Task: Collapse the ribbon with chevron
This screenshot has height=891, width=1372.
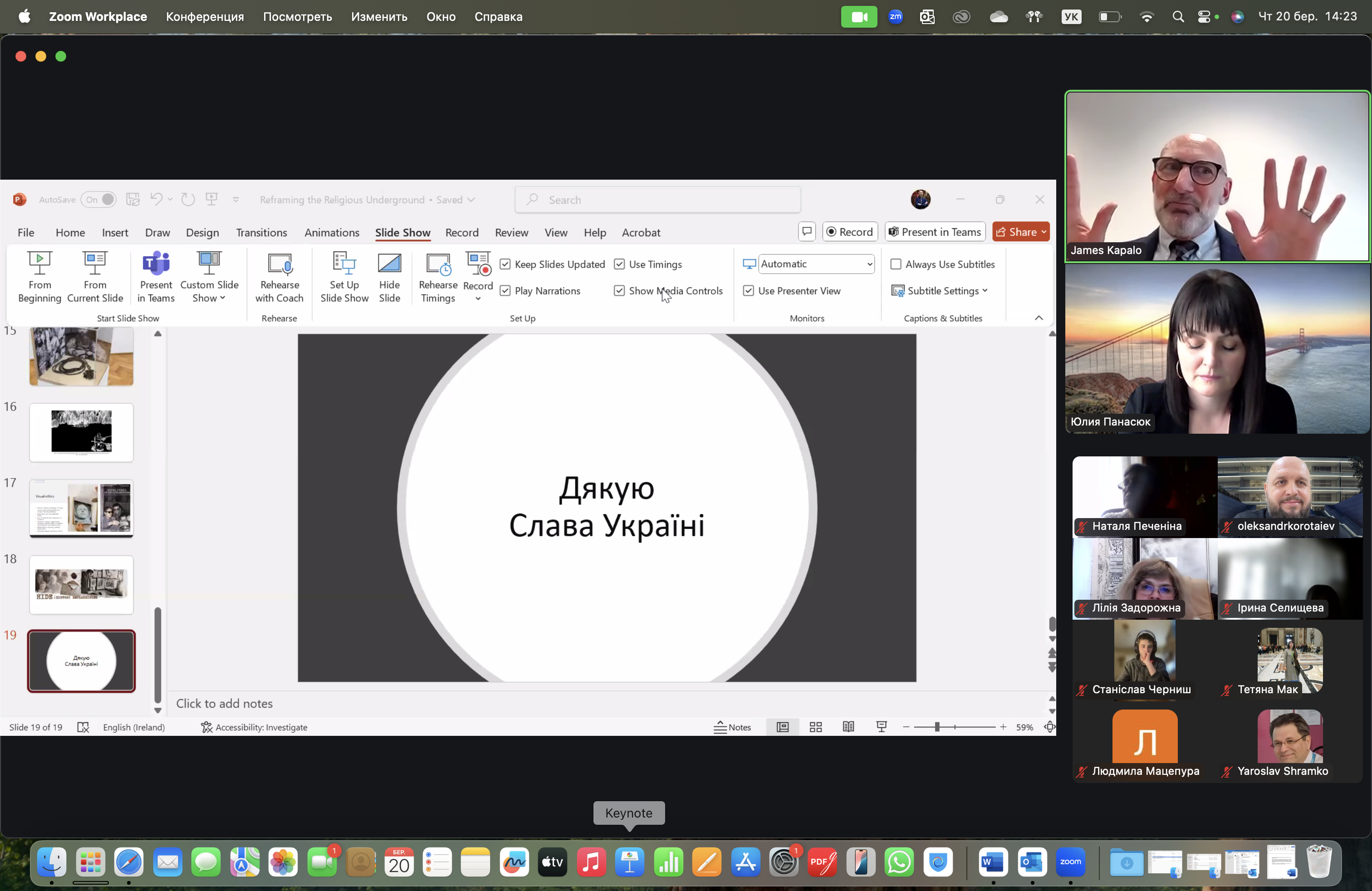Action: [x=1038, y=318]
